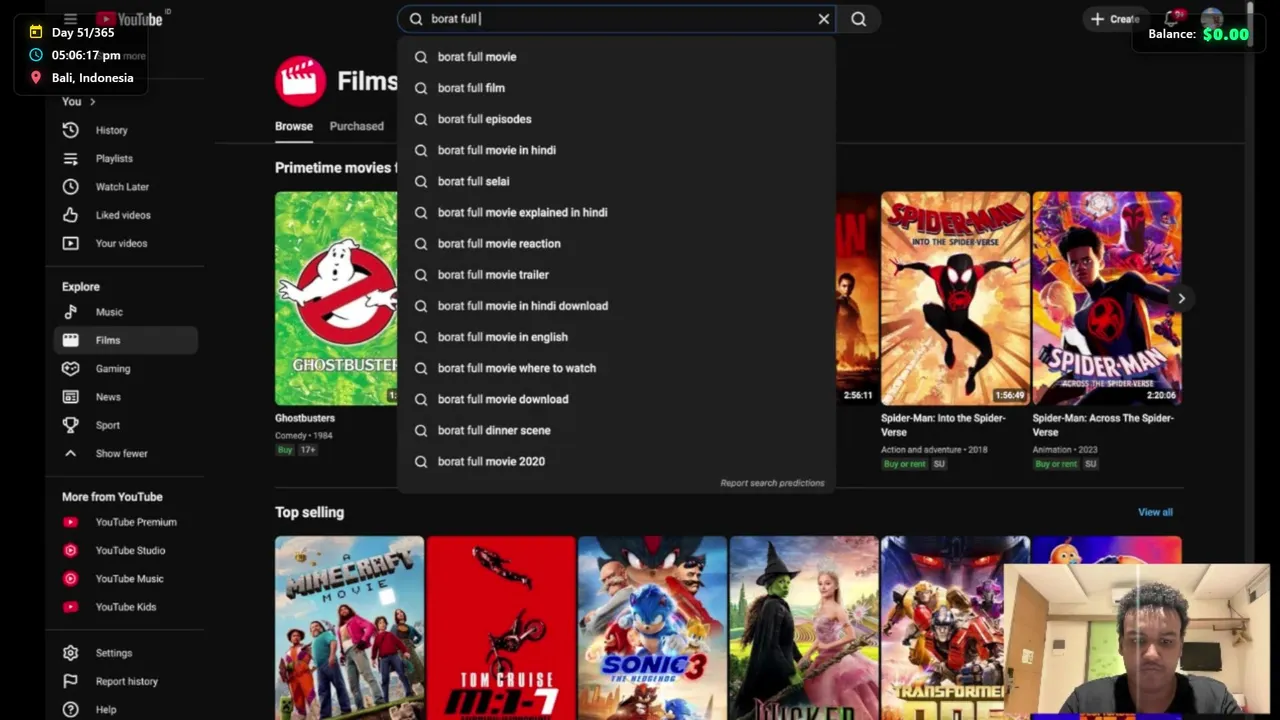Screen dimensions: 1280x720
Task: Open Settings in the sidebar
Action: tap(126, 653)
